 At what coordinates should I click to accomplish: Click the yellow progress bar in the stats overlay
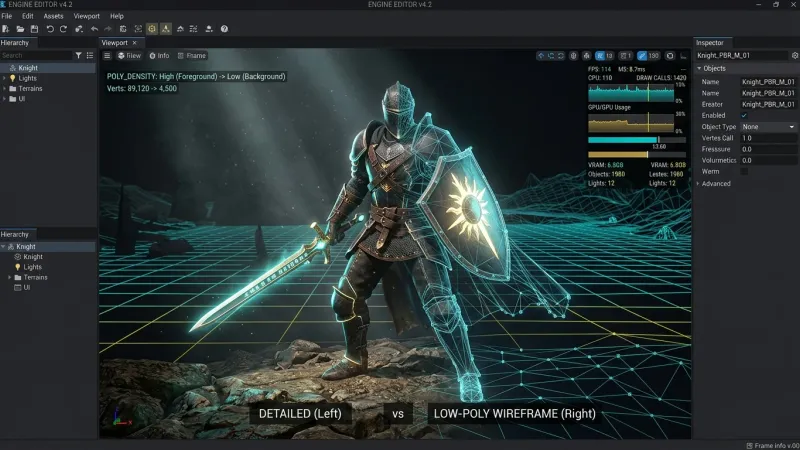click(637, 155)
